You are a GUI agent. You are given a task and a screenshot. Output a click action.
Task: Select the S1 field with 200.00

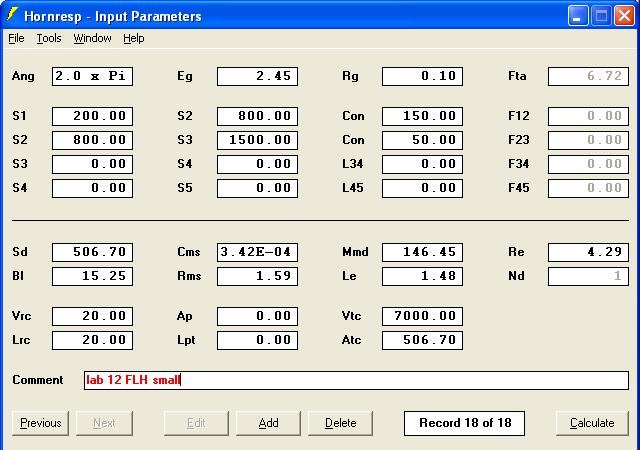pyautogui.click(x=92, y=116)
